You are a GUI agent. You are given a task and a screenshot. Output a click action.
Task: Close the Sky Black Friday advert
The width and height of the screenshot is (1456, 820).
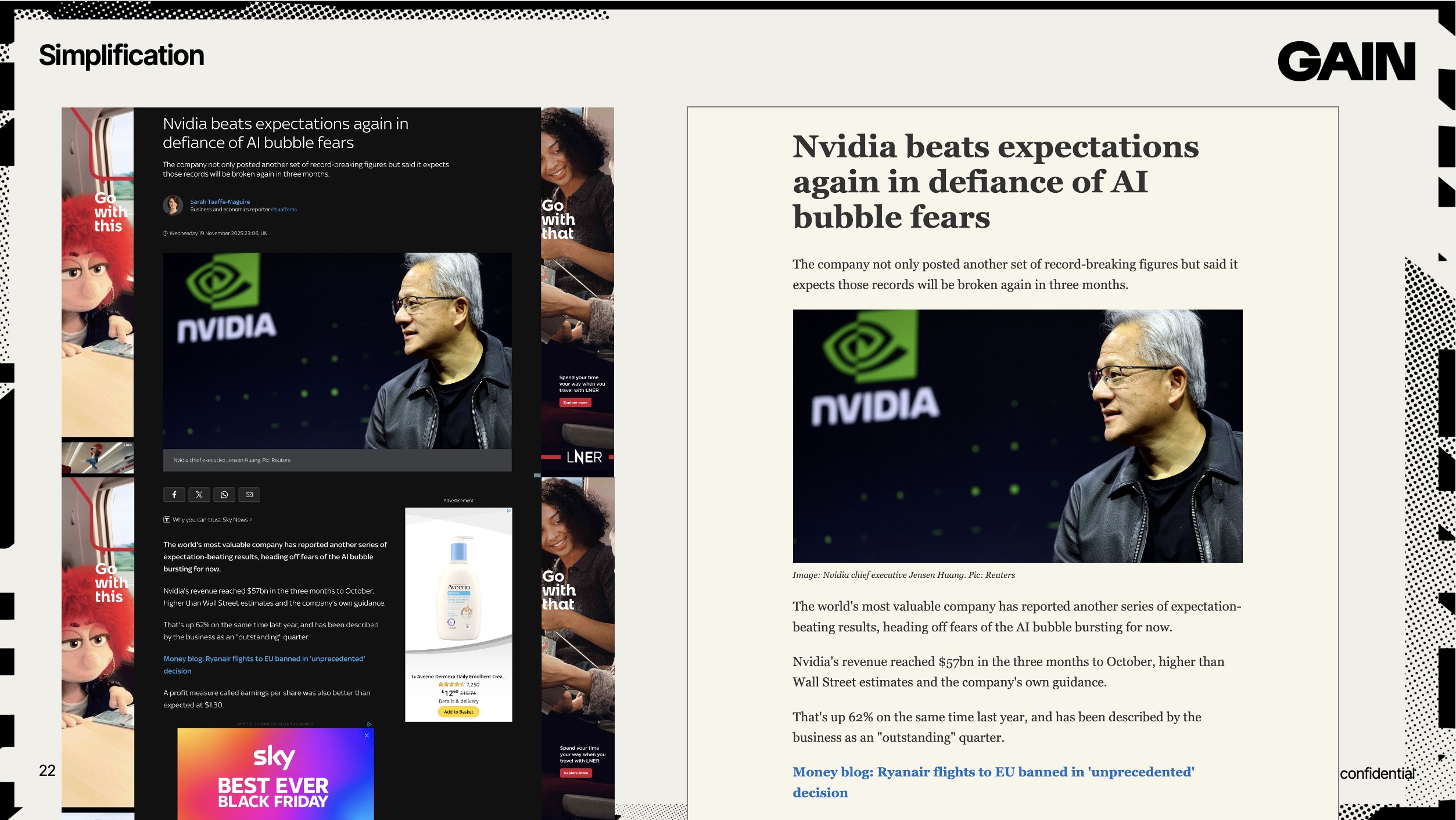click(367, 735)
